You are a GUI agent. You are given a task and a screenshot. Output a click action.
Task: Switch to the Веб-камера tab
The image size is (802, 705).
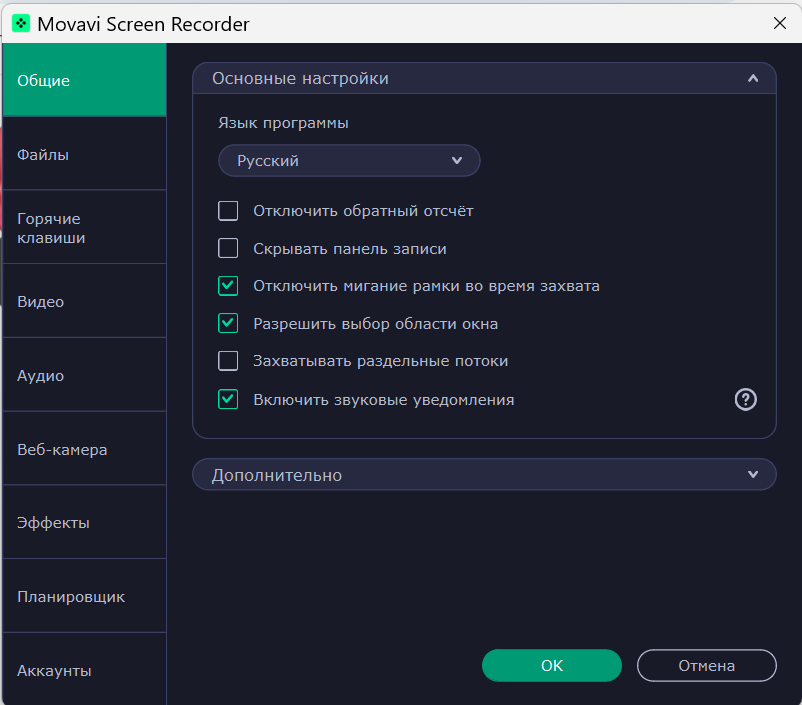pyautogui.click(x=84, y=449)
